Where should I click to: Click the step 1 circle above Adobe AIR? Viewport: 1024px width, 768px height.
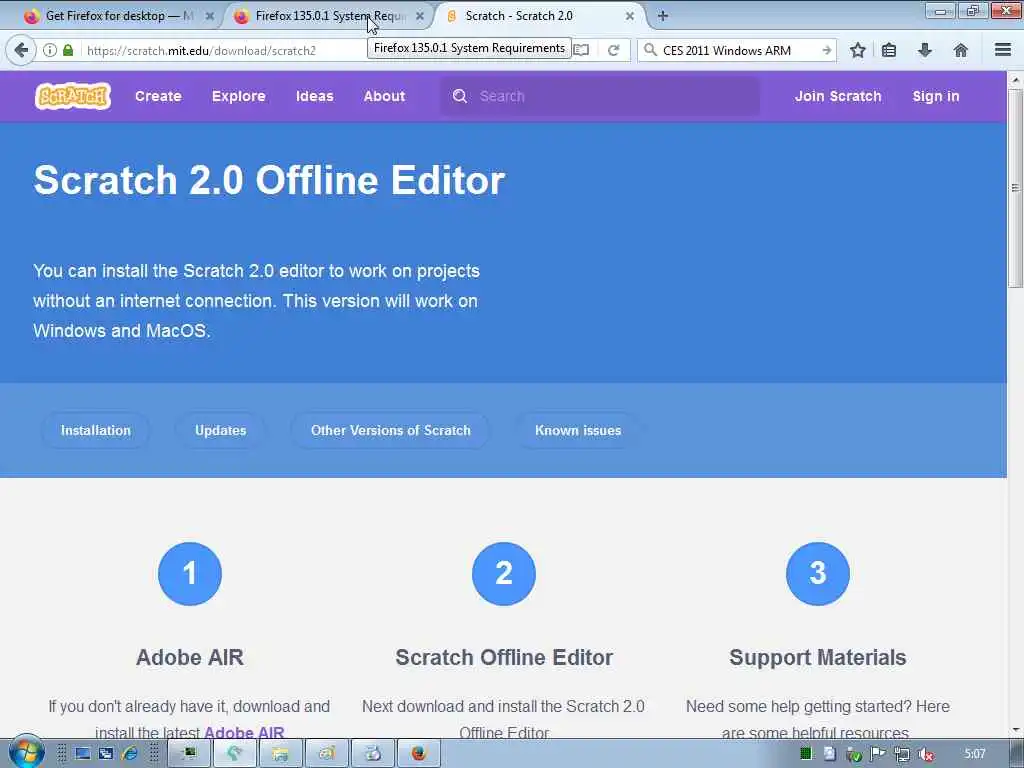(189, 573)
